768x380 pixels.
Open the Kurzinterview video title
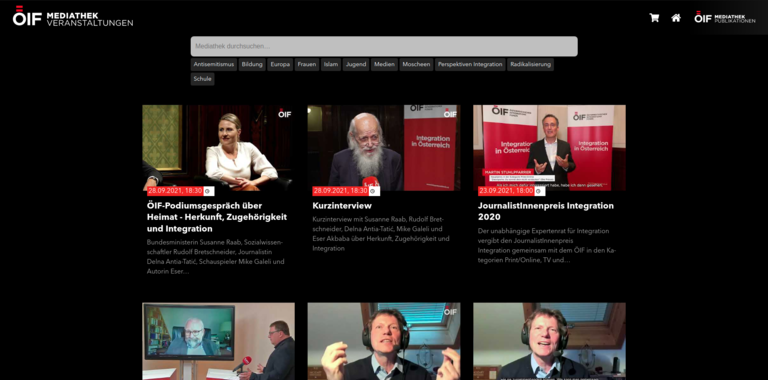tap(342, 206)
